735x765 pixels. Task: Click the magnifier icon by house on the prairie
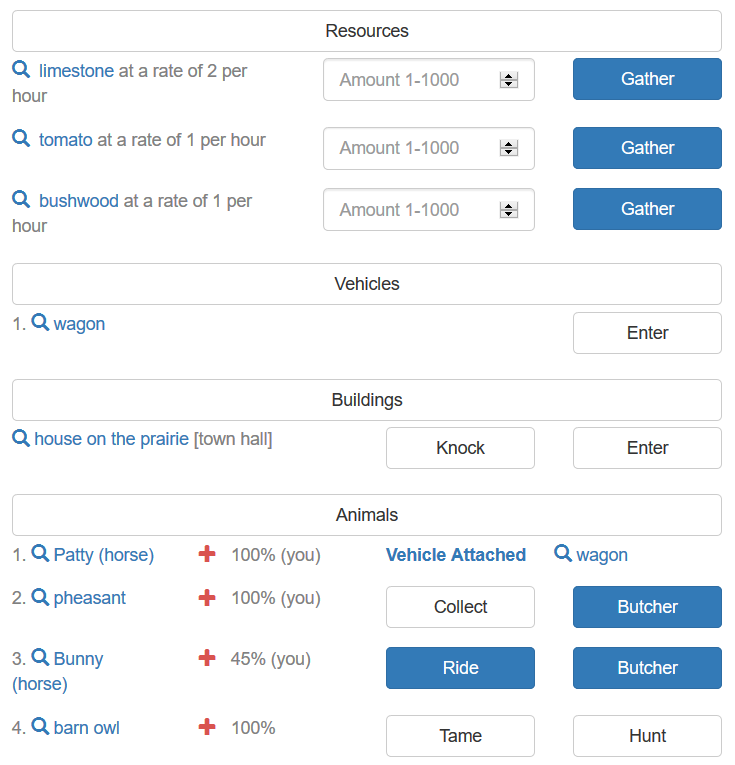coord(20,438)
